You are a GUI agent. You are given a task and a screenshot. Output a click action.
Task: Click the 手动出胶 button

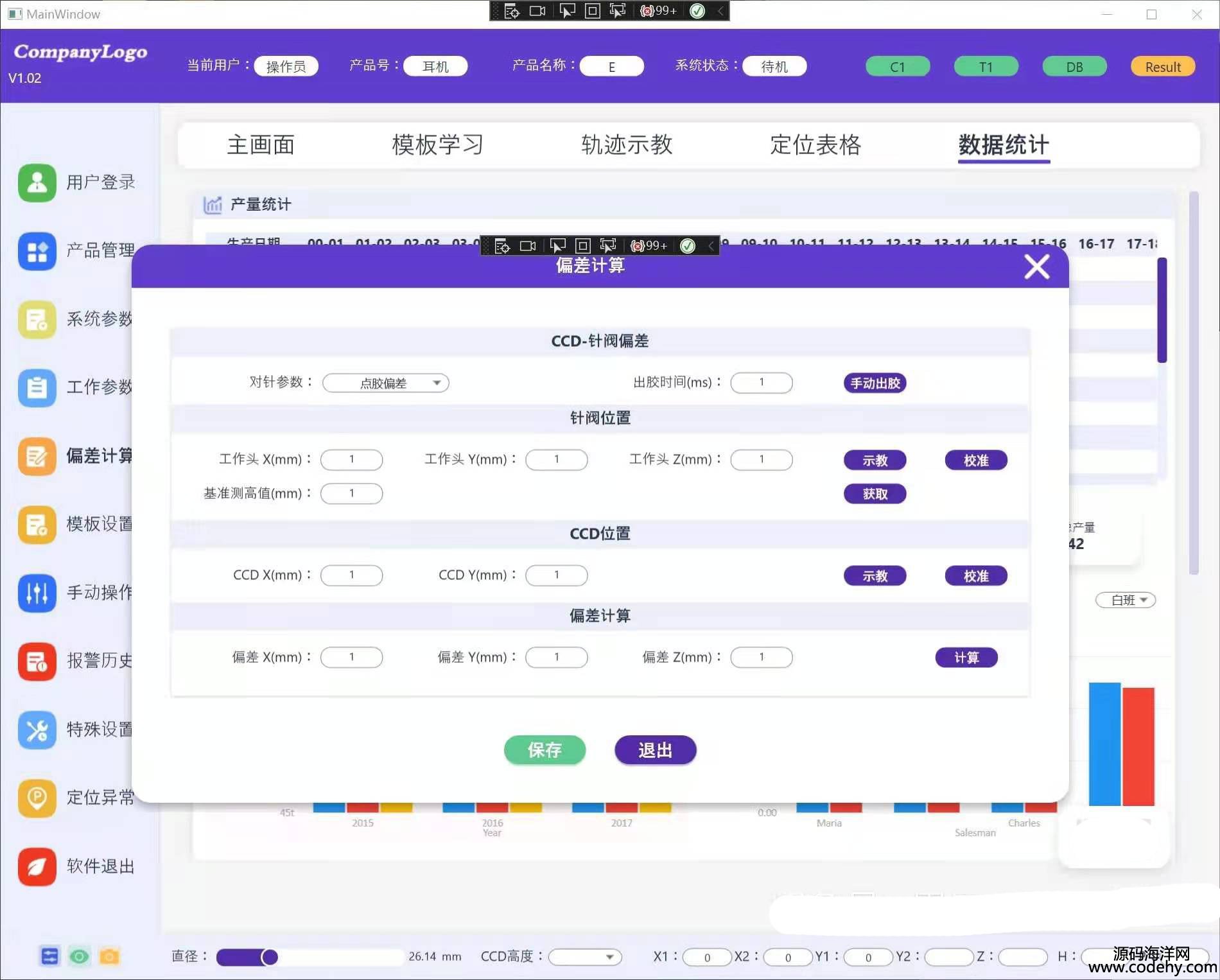click(x=875, y=383)
